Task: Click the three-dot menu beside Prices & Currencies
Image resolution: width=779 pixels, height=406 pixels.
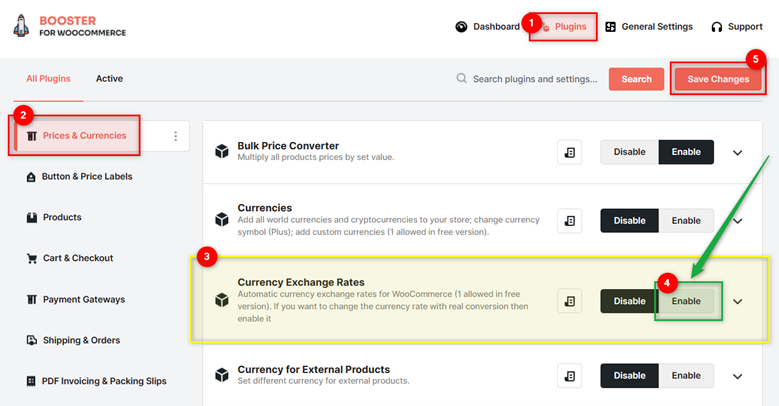Action: [x=175, y=136]
